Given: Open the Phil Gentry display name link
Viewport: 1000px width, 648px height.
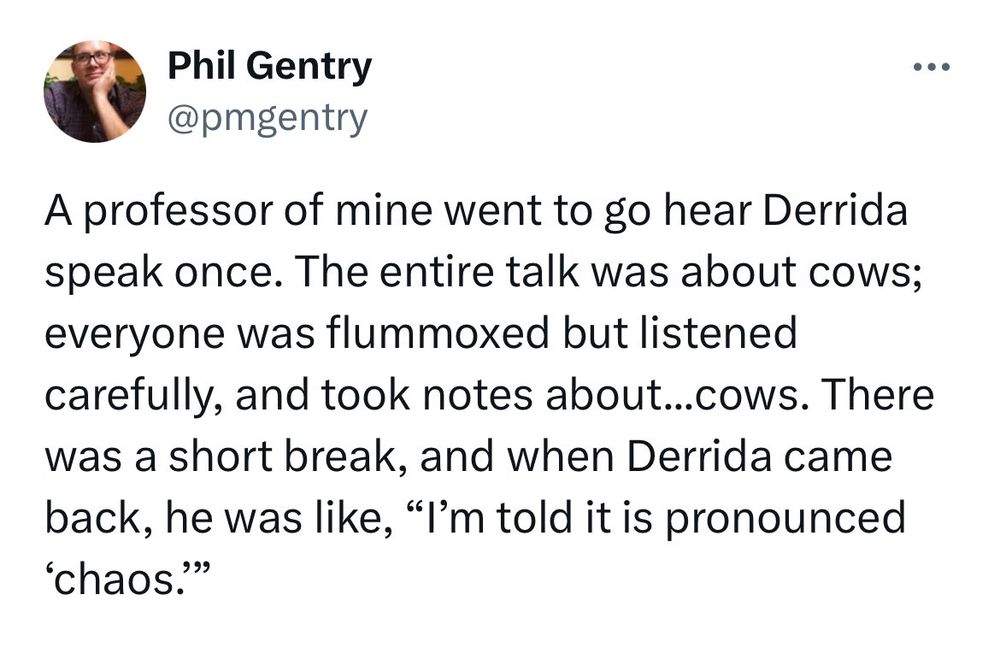Looking at the screenshot, I should point(270,67).
